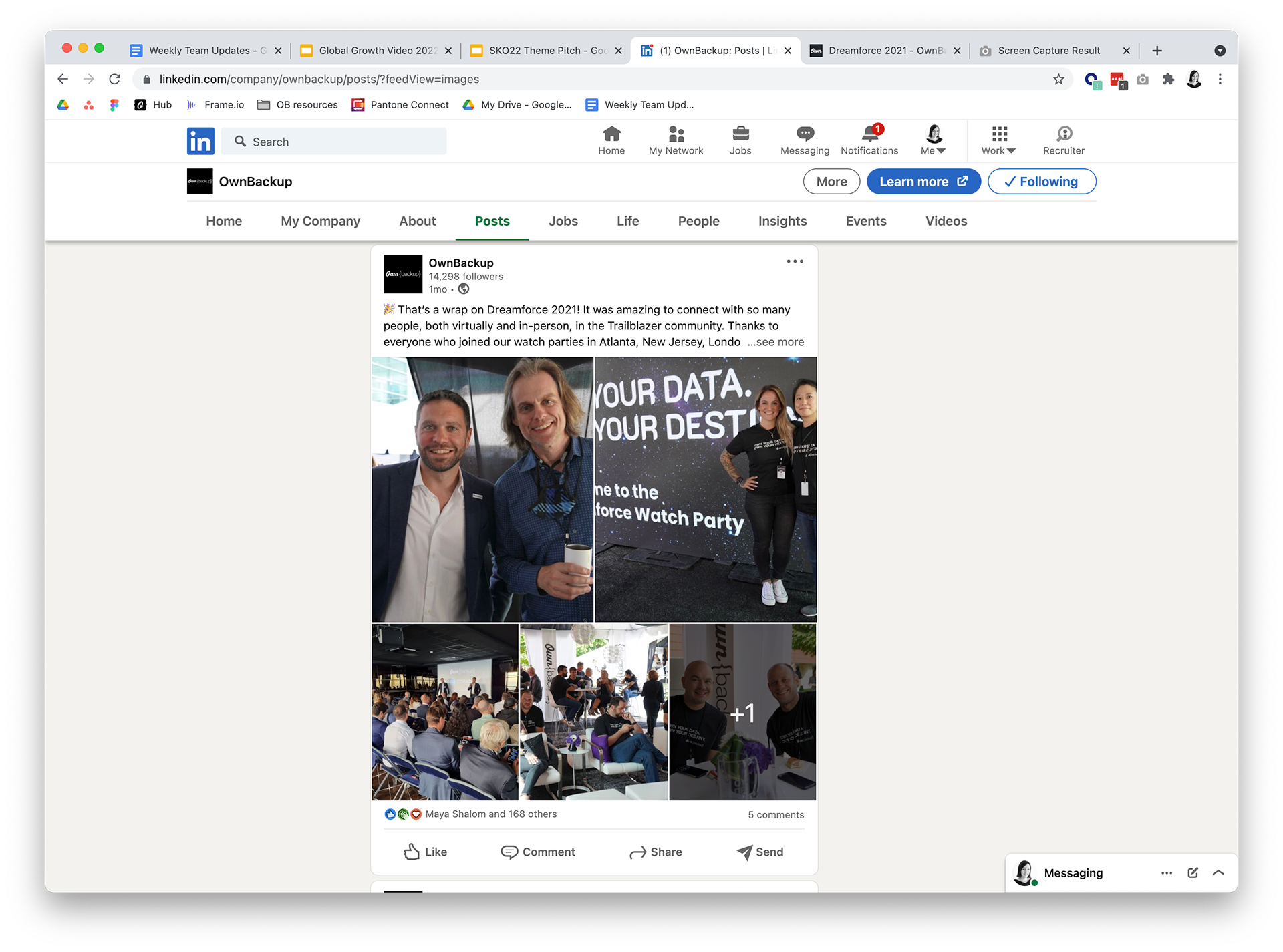Screen dimensions: 1283x952
Task: Select the About tab
Action: 418,221
